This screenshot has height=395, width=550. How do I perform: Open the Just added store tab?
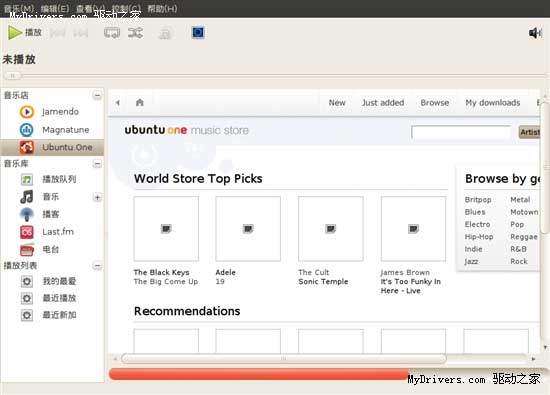(x=383, y=103)
